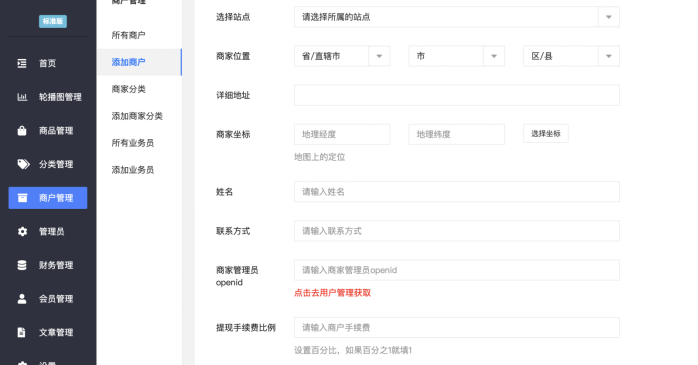
Task: Click the arrow of the 选择站点 dropdown
Action: point(609,17)
